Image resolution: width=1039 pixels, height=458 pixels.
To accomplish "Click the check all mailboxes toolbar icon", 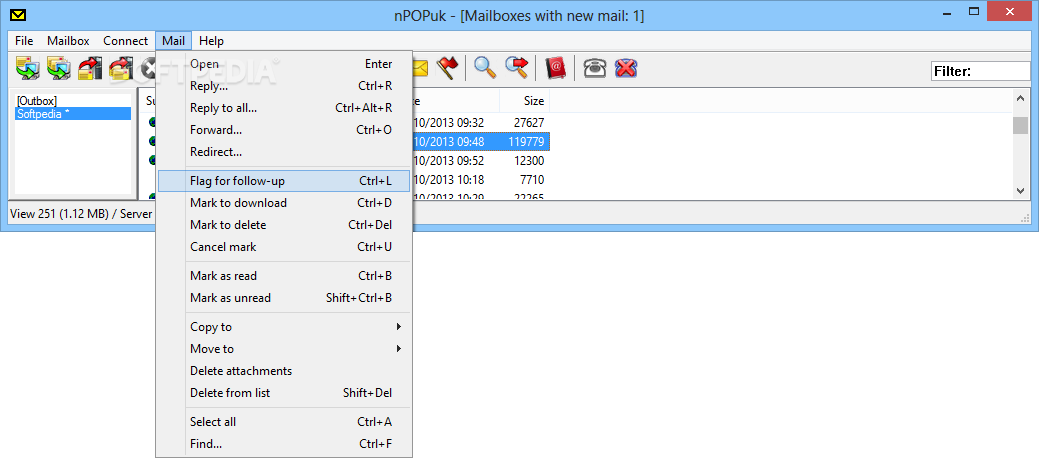I will pyautogui.click(x=59, y=68).
